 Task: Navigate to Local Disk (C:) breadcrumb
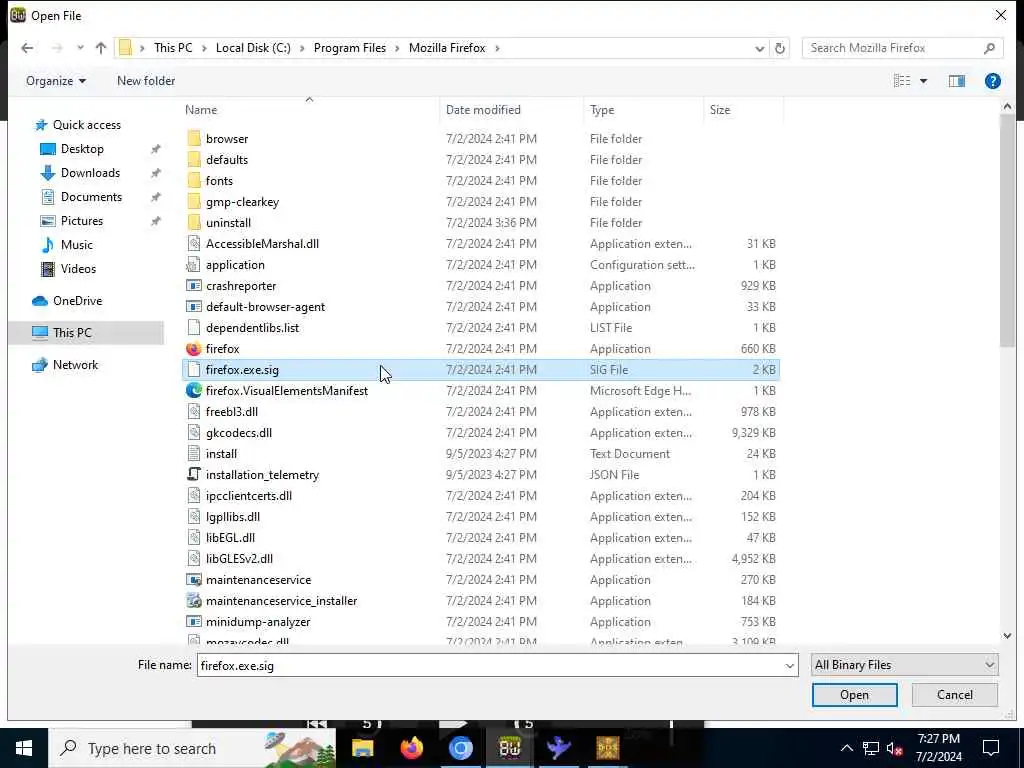click(253, 48)
